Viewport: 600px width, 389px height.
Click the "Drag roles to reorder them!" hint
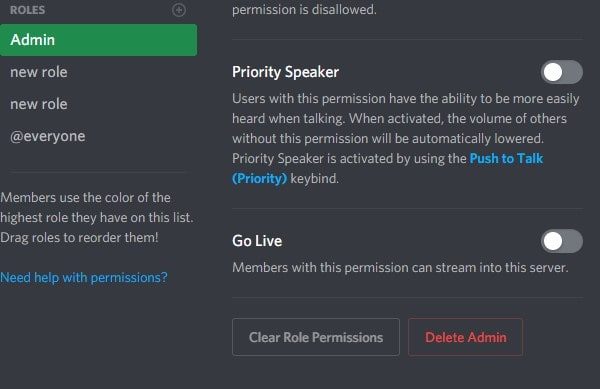tap(79, 238)
